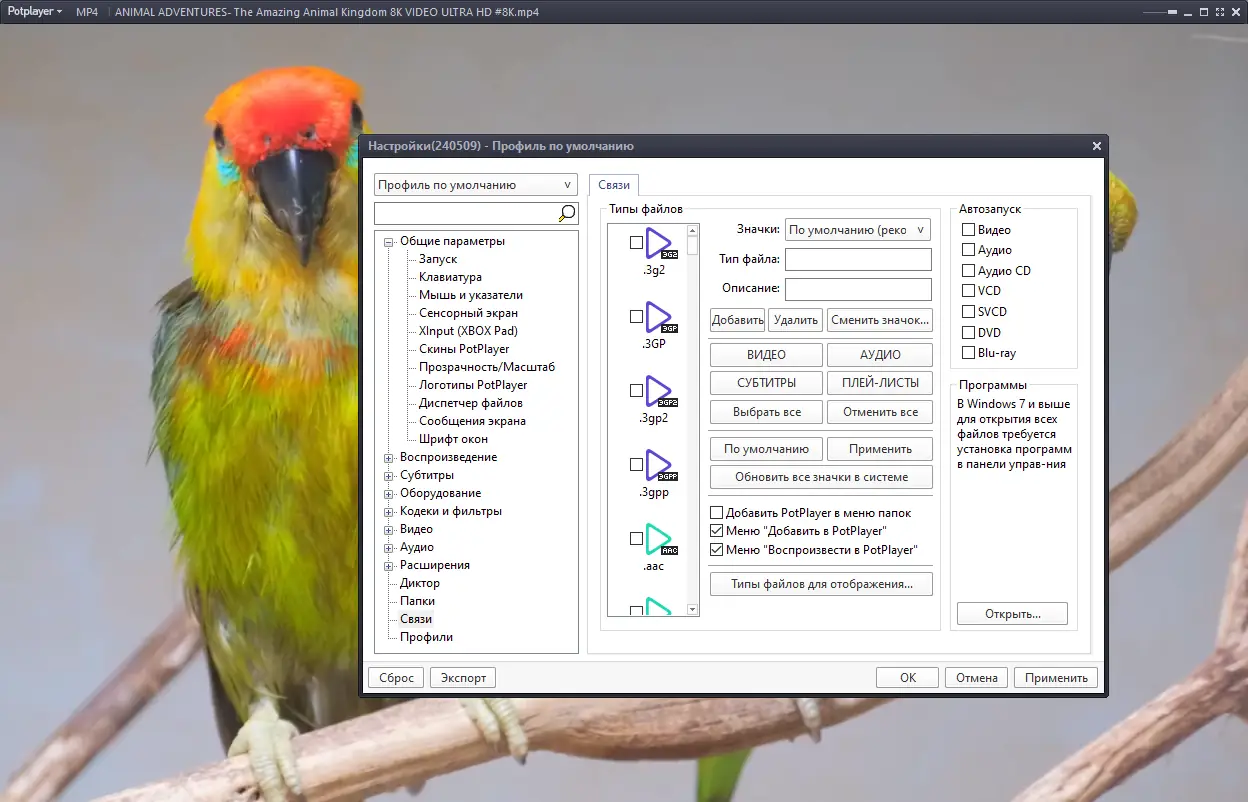Expand the Воспроизведение tree node

pyautogui.click(x=389, y=457)
